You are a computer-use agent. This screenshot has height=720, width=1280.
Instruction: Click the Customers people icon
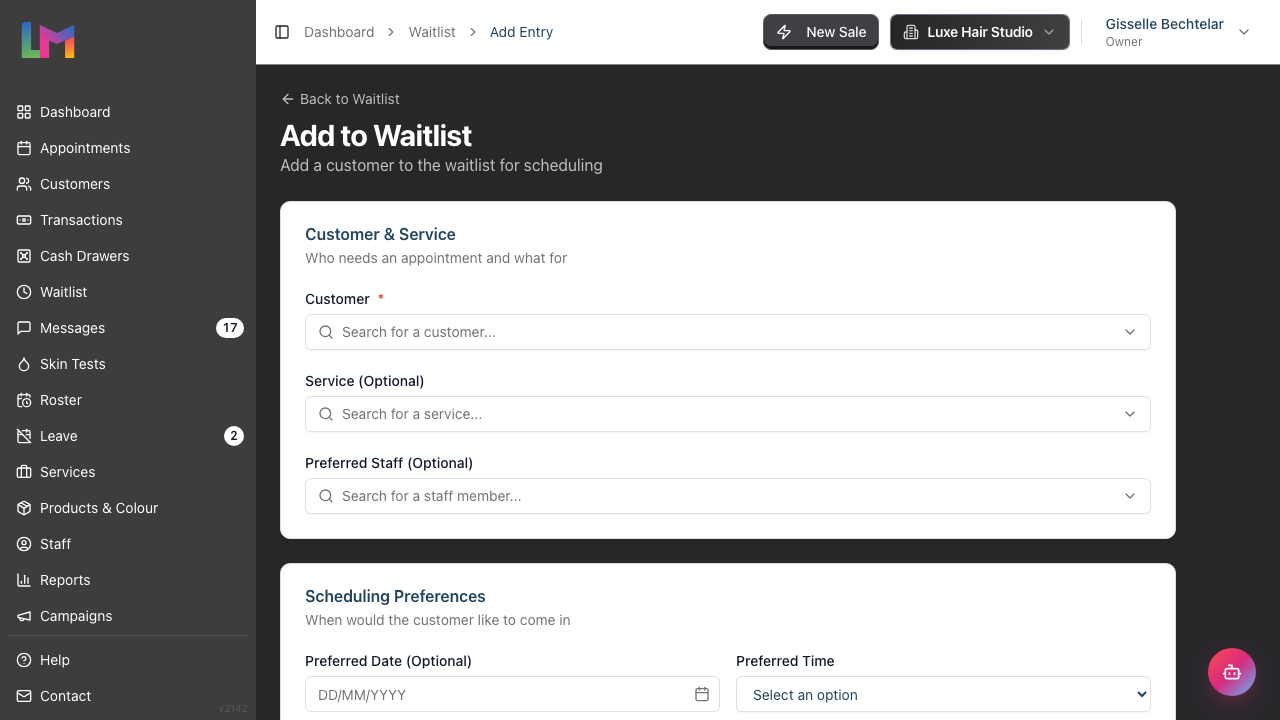coord(24,184)
